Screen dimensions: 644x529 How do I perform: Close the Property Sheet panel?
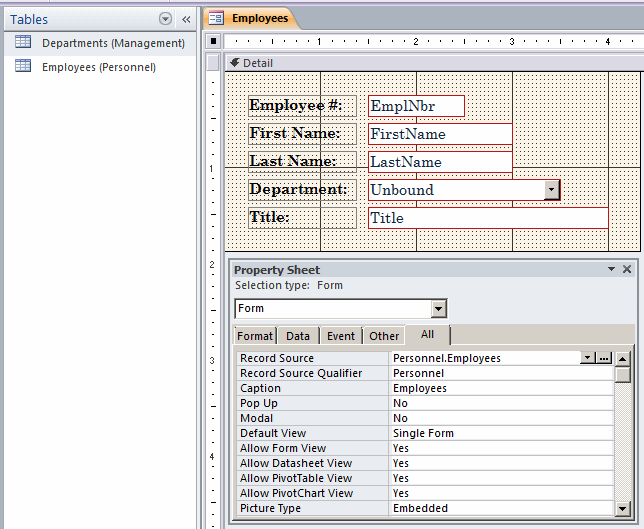pos(627,269)
